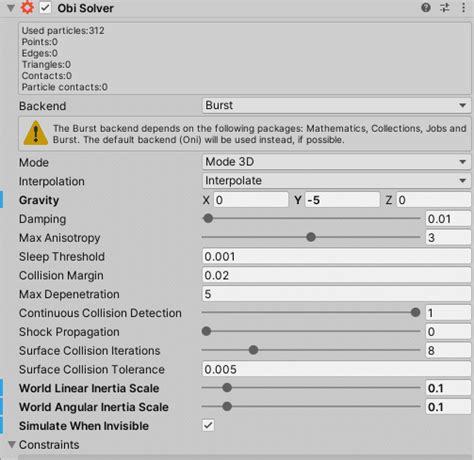Click the Damping value field 0.01
The width and height of the screenshot is (474, 460).
[x=448, y=219]
